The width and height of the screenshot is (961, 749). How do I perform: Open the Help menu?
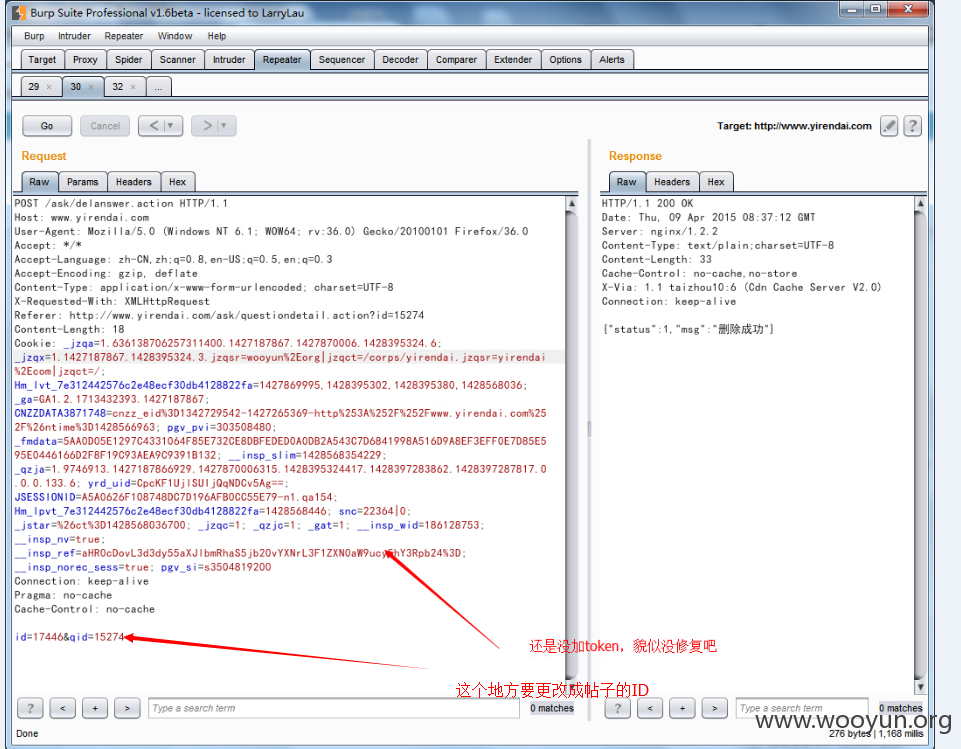[216, 36]
